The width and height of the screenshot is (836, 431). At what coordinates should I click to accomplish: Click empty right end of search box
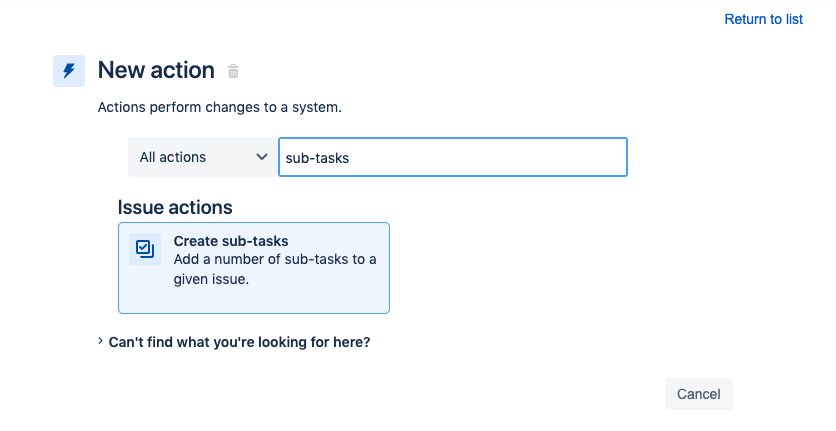pos(580,157)
